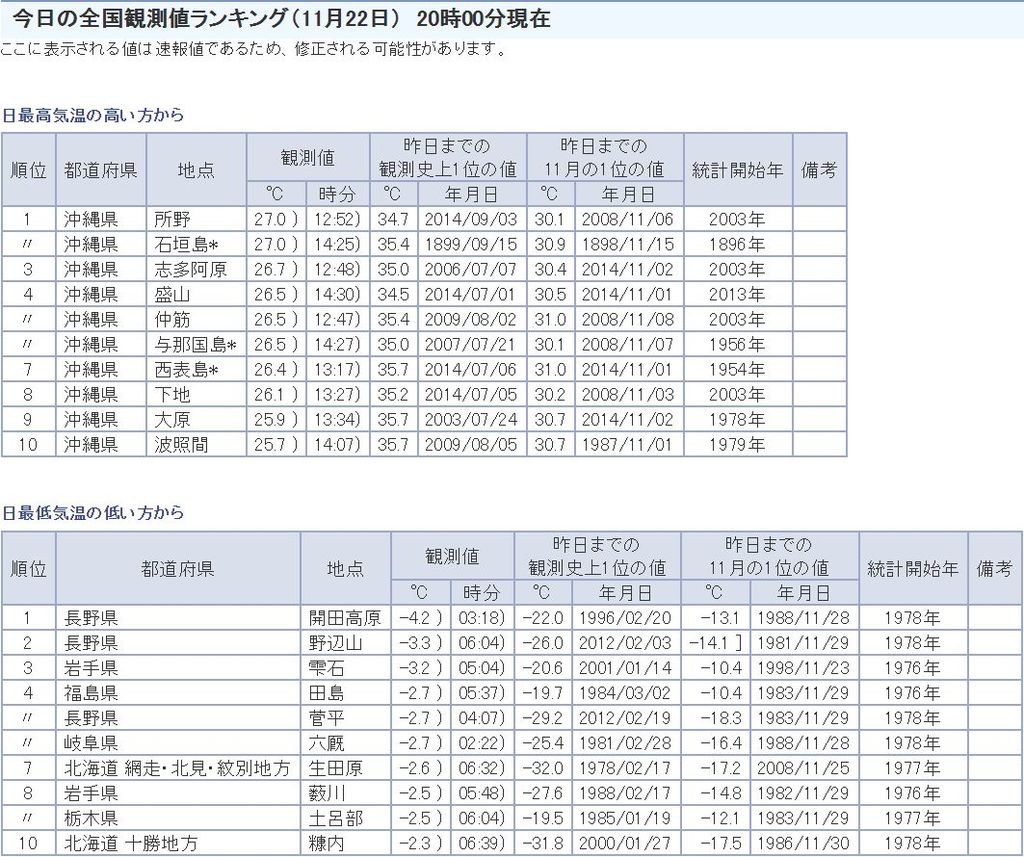
Task: Click prefecture cell 北海道 十勝地方
Action: coord(178,843)
